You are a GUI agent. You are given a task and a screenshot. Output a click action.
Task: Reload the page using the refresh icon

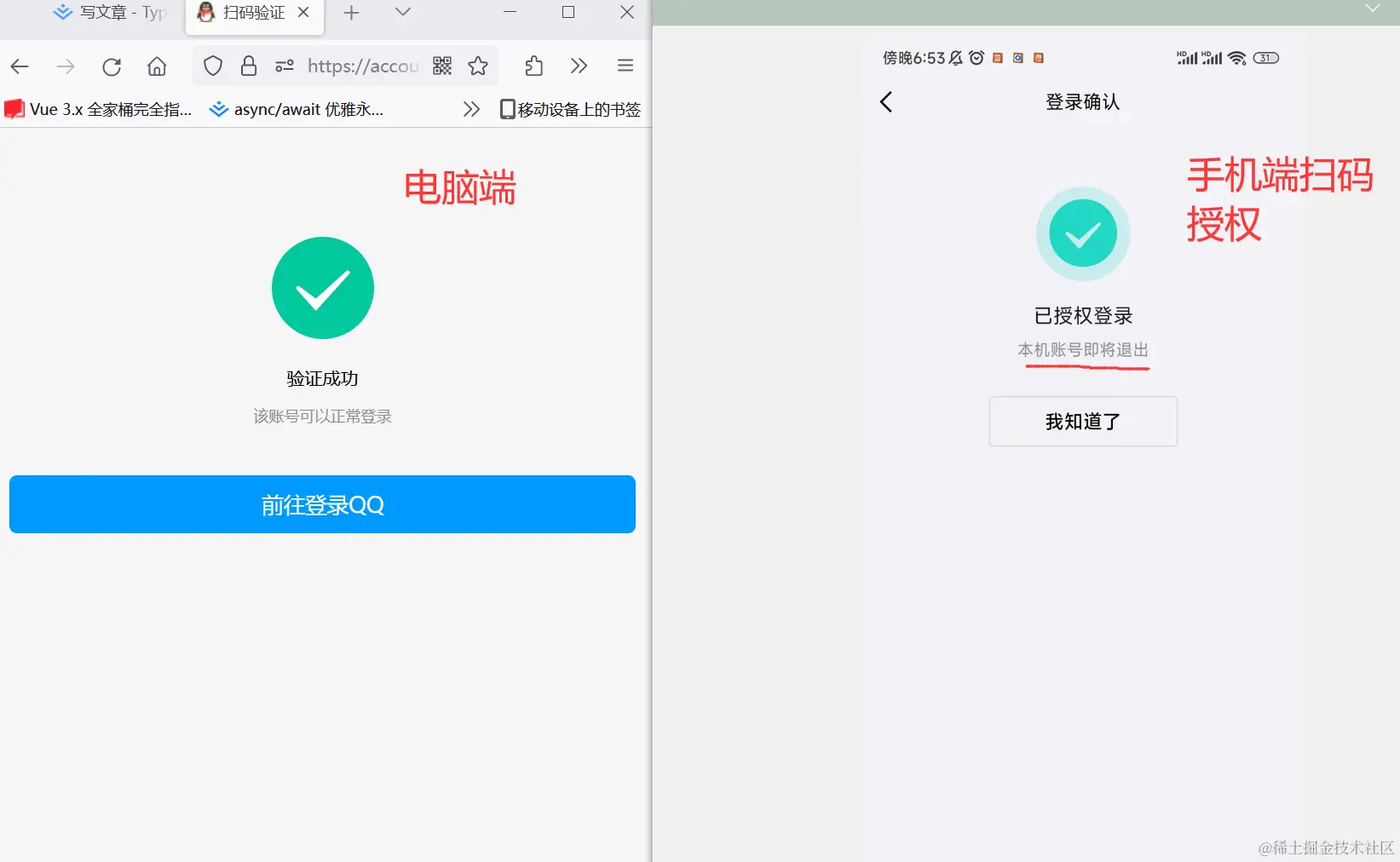pos(111,66)
